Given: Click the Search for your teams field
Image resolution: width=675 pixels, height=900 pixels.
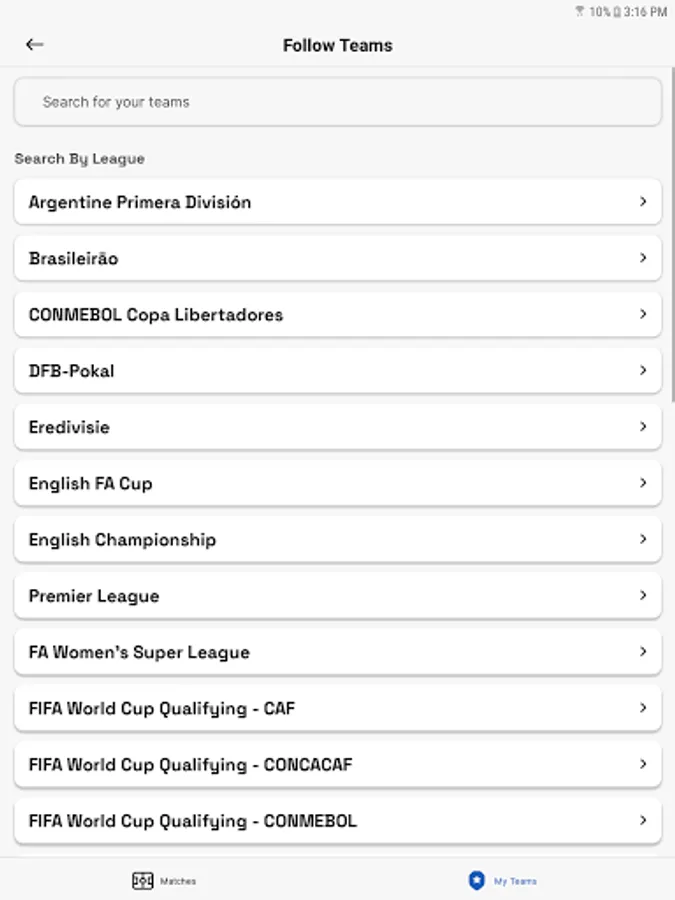Looking at the screenshot, I should pos(337,102).
